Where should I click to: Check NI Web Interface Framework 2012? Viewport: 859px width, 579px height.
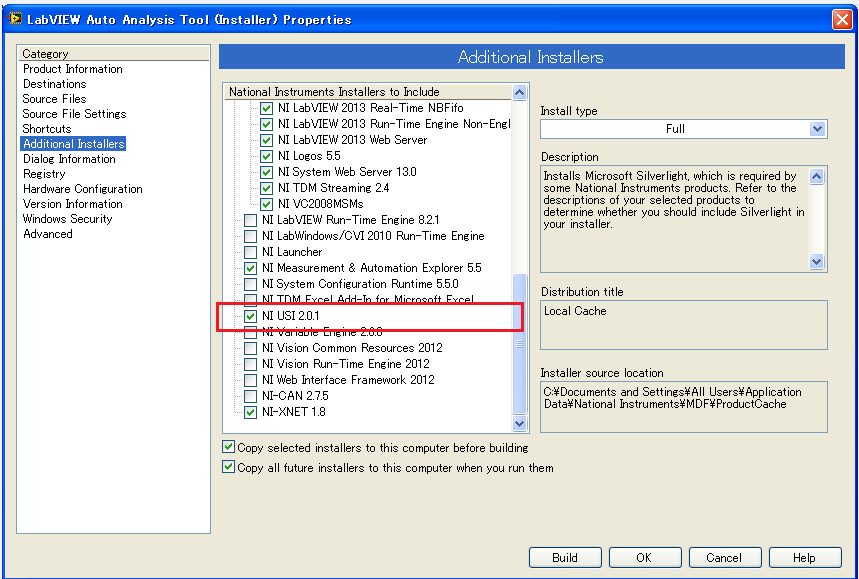(250, 380)
